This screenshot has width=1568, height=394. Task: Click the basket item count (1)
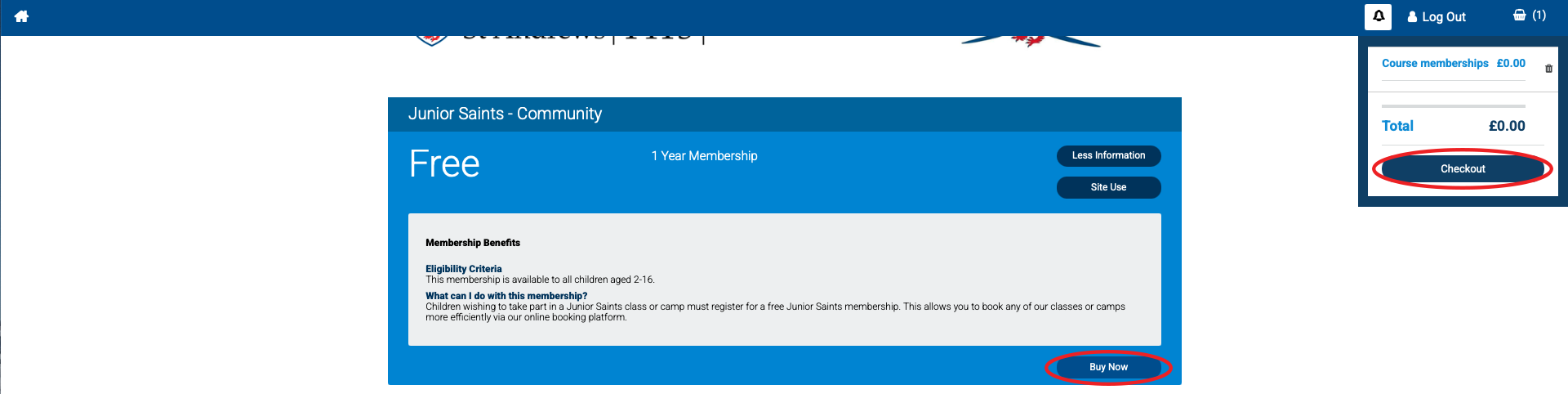[1539, 16]
